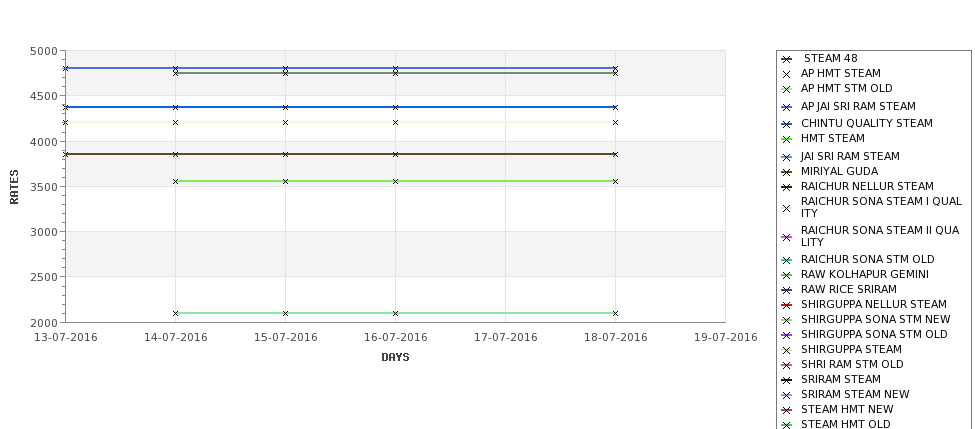Click the RATES vertical axis title
Screen dimensions: 975x429
[x=14, y=187]
